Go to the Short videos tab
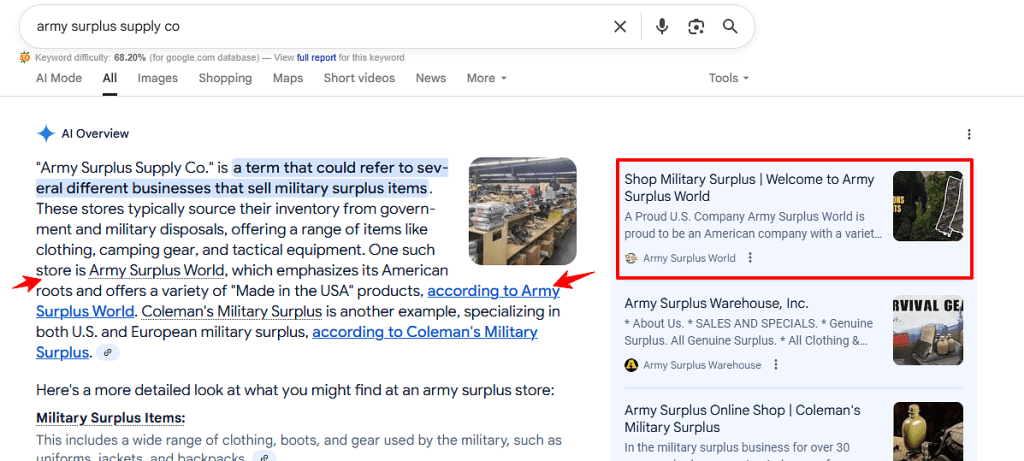Screen dimensions: 1024x461 coord(359,78)
